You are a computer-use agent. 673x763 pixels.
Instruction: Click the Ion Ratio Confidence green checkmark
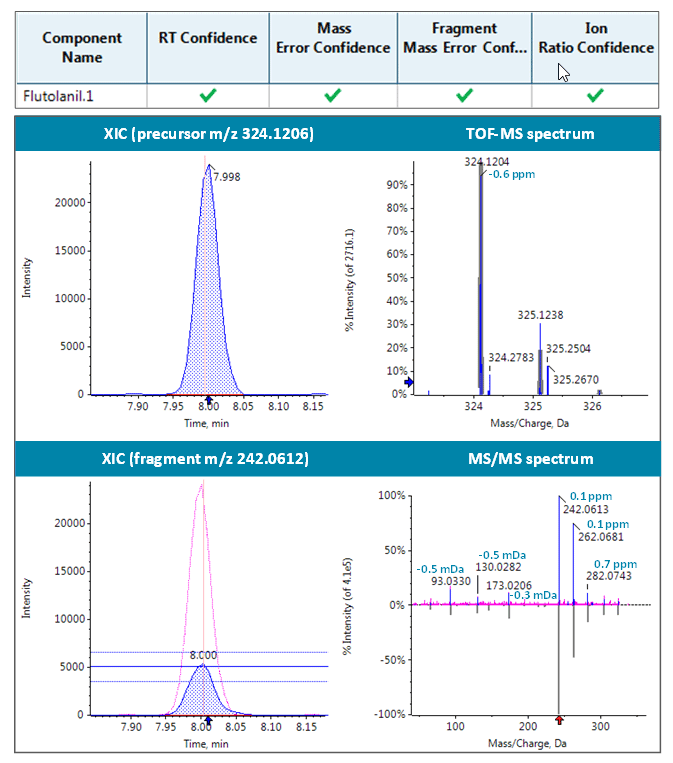point(595,96)
